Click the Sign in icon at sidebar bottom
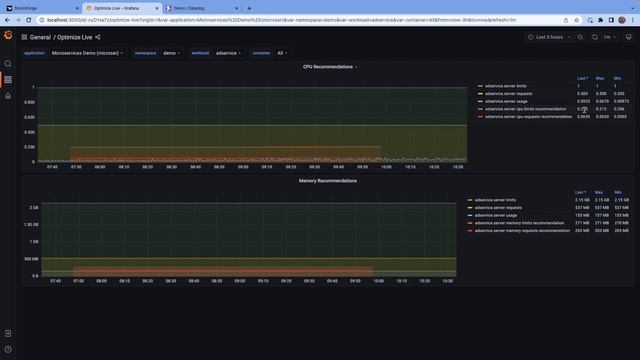640x360 pixels. click(8, 333)
